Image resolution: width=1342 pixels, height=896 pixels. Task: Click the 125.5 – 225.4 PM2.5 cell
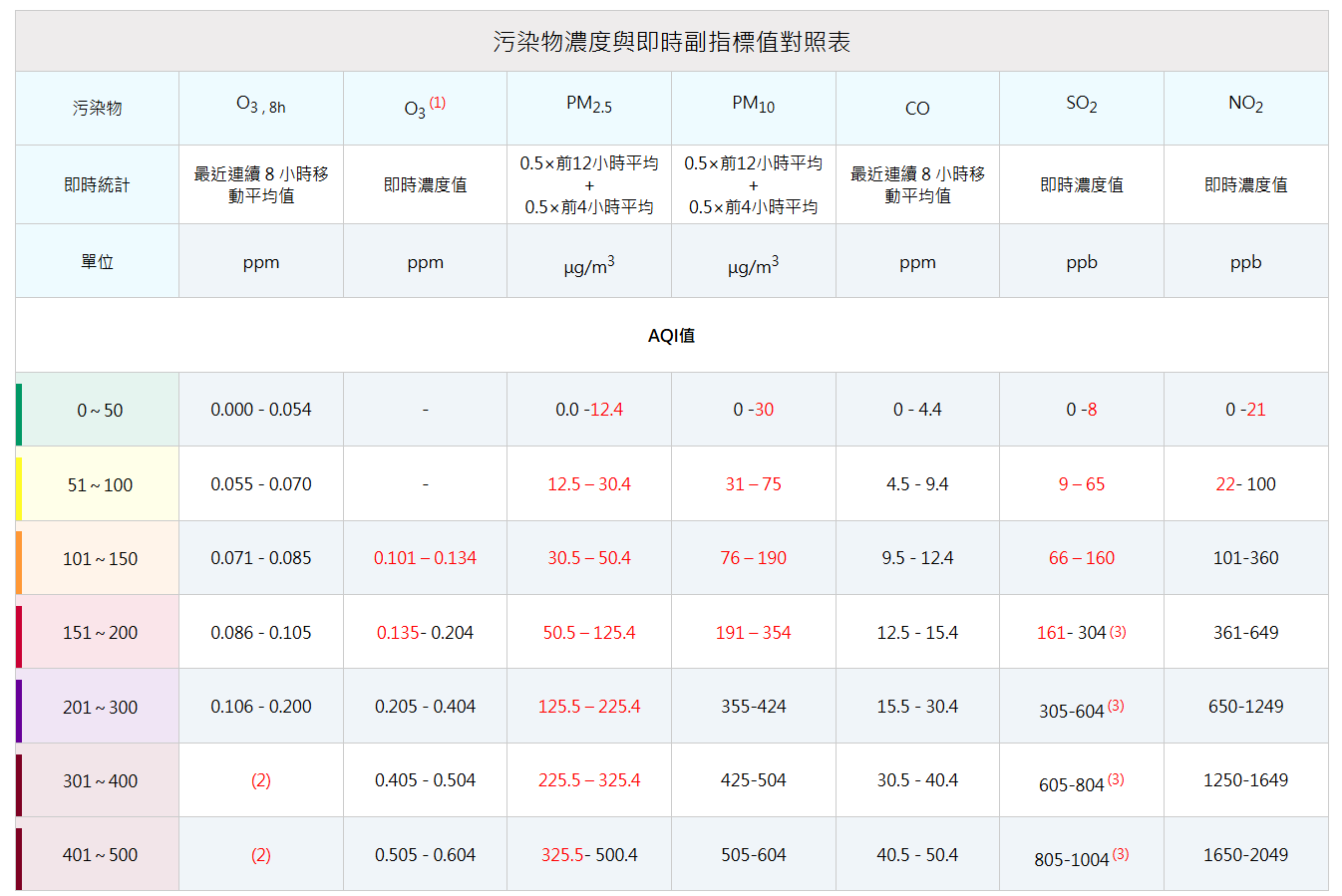coord(589,706)
